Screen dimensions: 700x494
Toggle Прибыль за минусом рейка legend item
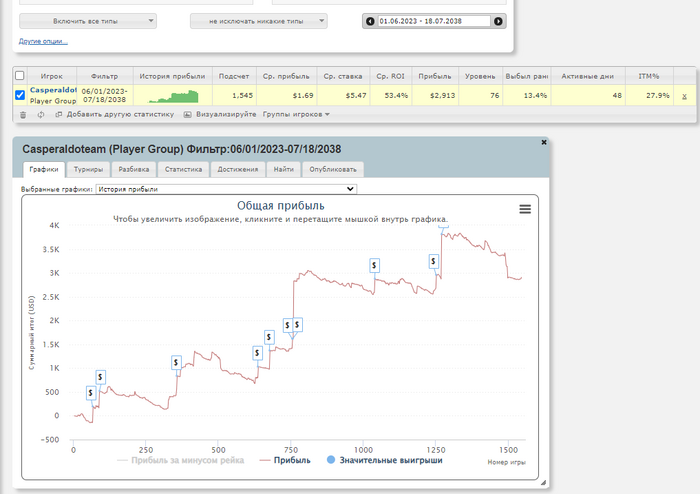click(x=180, y=460)
